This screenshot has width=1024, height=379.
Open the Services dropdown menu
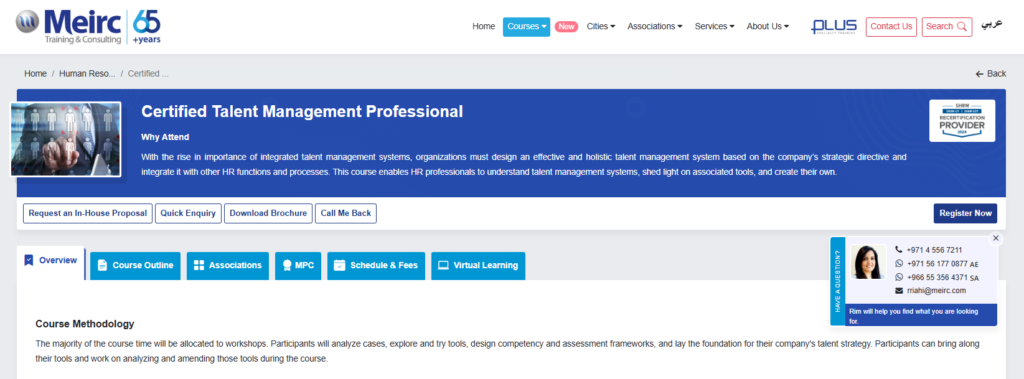point(714,27)
